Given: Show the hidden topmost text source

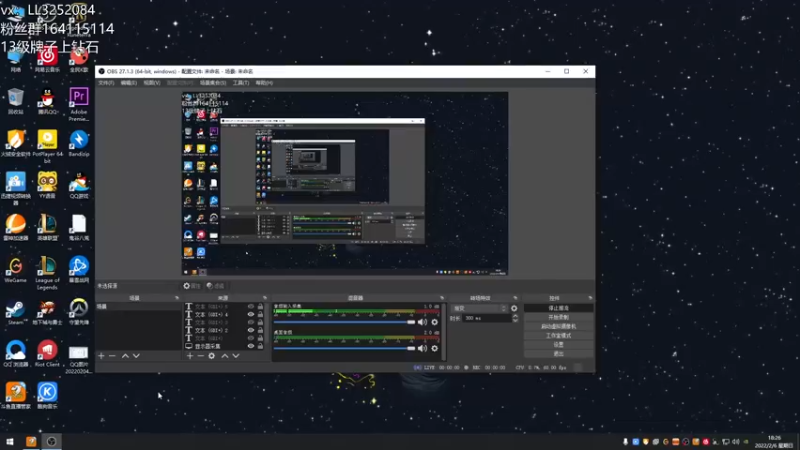Looking at the screenshot, I should point(251,307).
